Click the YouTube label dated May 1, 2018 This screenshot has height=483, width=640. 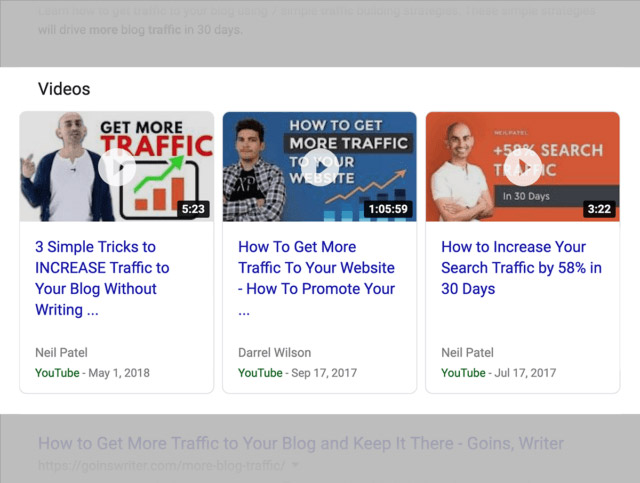pos(57,373)
